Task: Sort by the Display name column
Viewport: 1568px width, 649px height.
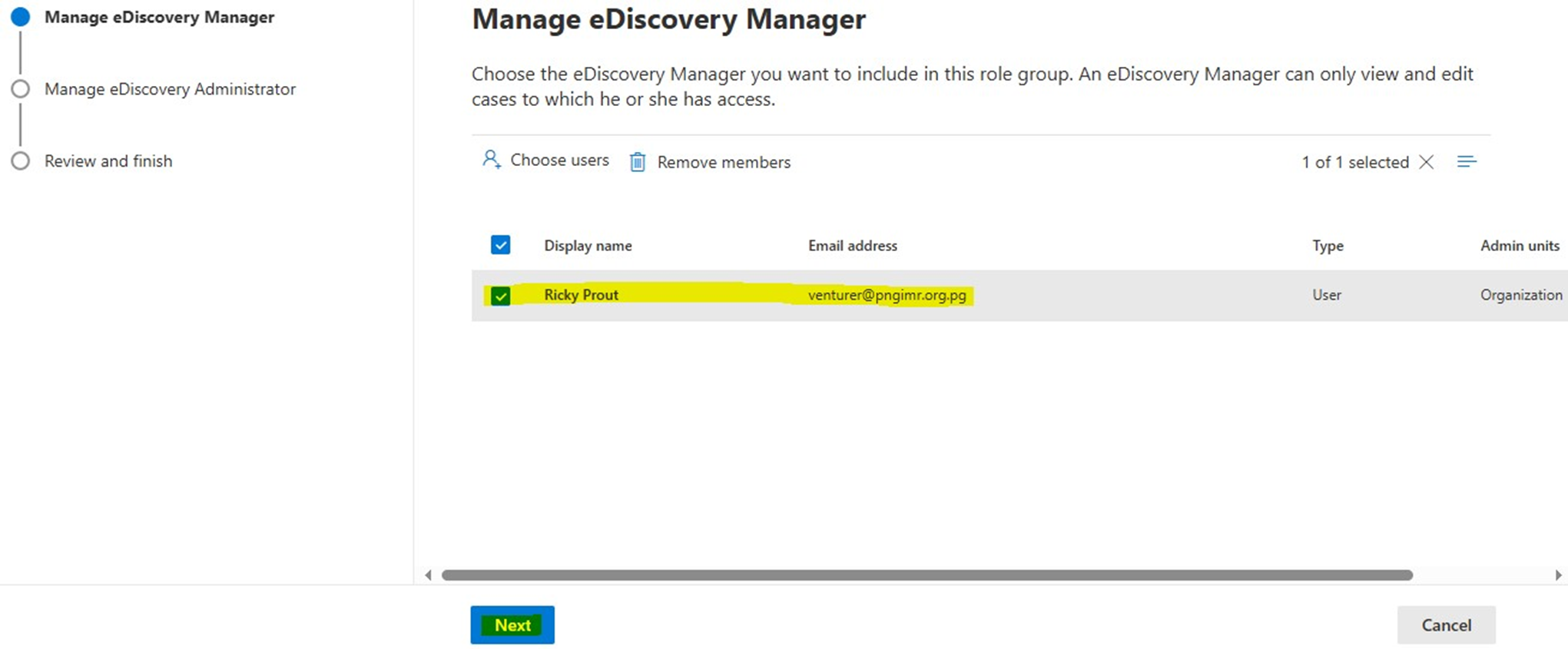Action: point(588,246)
